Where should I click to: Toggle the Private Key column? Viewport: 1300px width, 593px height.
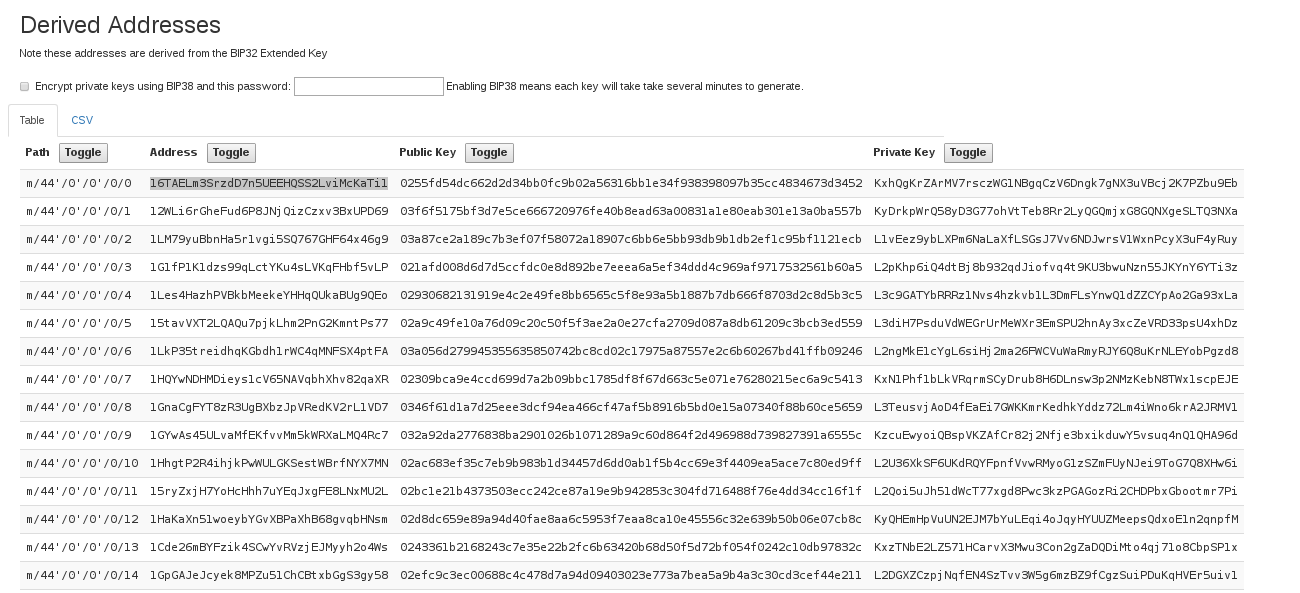tap(968, 152)
